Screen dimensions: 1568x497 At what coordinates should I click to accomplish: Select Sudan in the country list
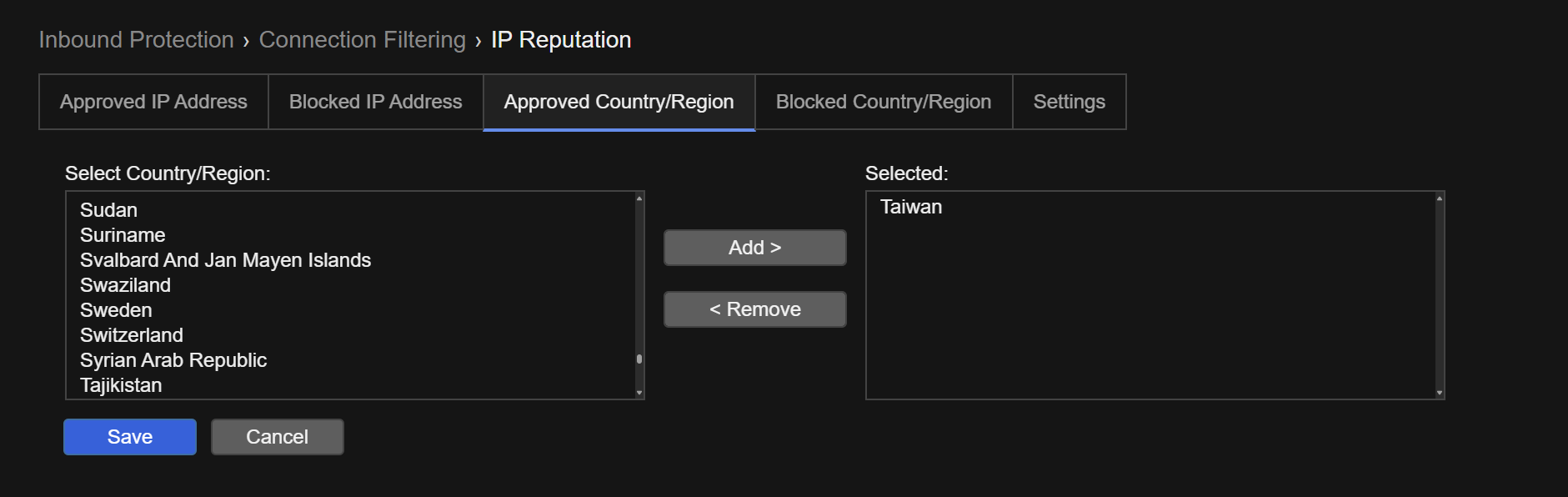(109, 210)
